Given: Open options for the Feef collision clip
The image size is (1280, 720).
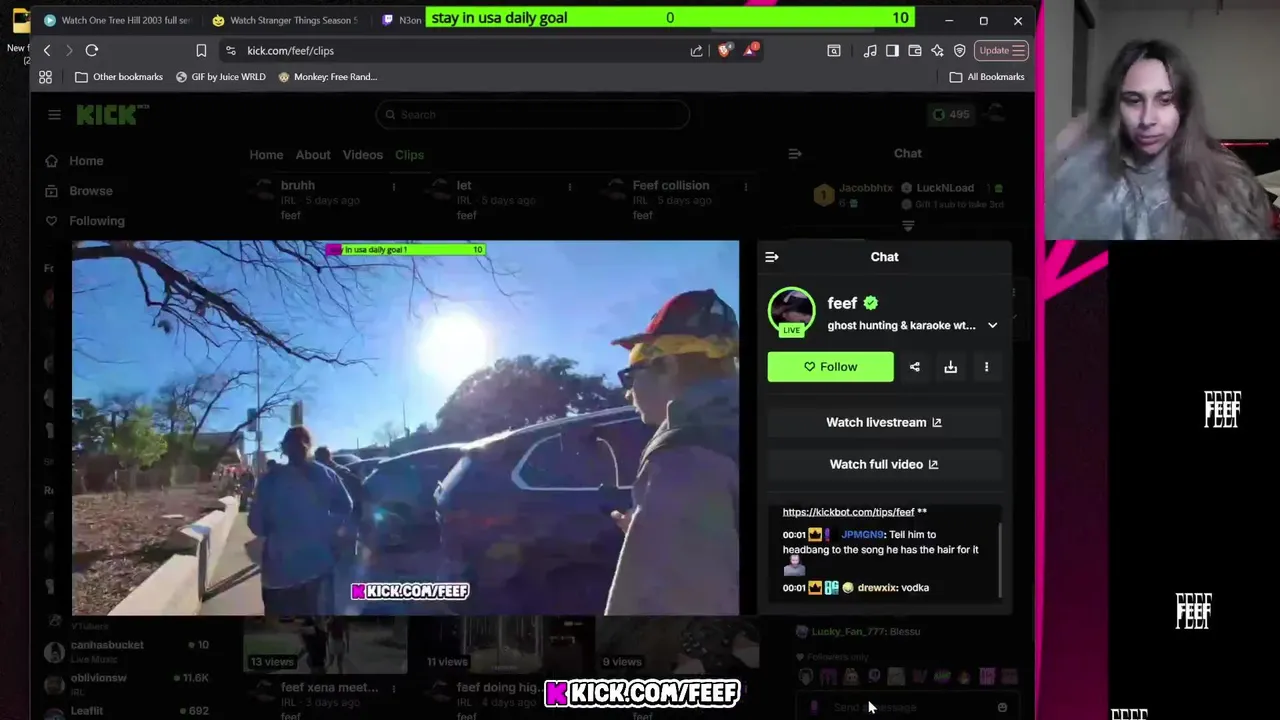Looking at the screenshot, I should click(745, 187).
